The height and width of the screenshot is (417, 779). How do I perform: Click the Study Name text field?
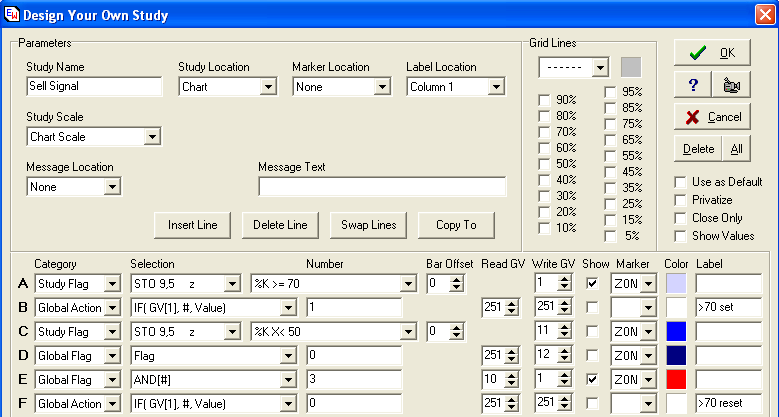[x=94, y=87]
